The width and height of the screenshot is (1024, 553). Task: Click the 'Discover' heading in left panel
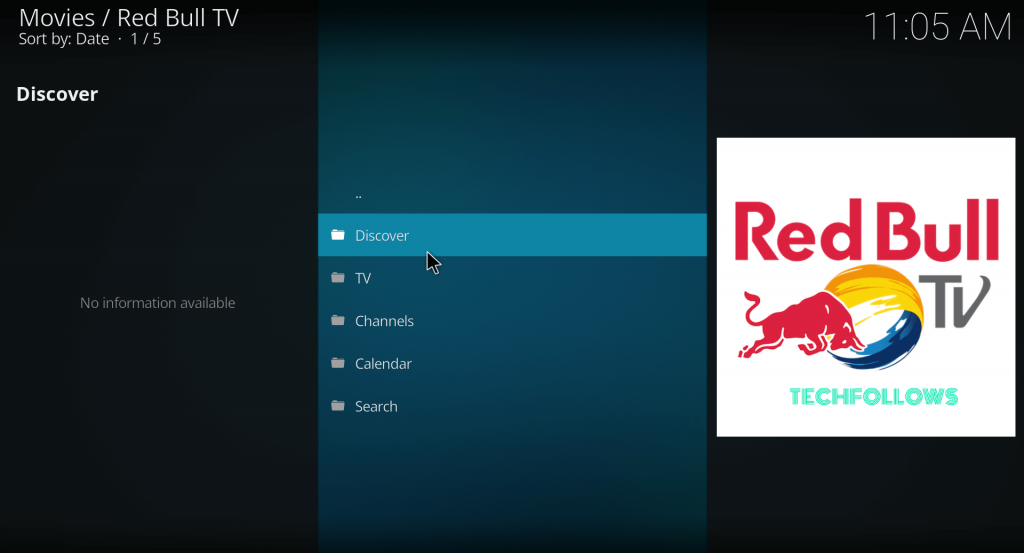click(x=57, y=94)
